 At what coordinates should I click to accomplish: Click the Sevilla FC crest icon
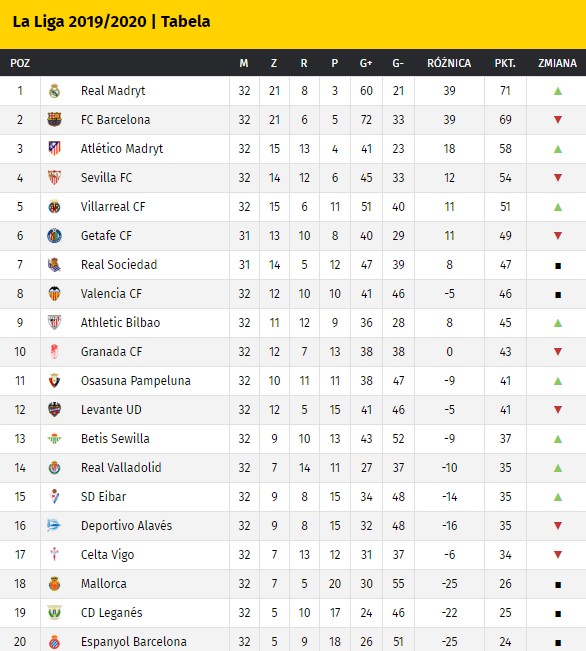coord(54,178)
